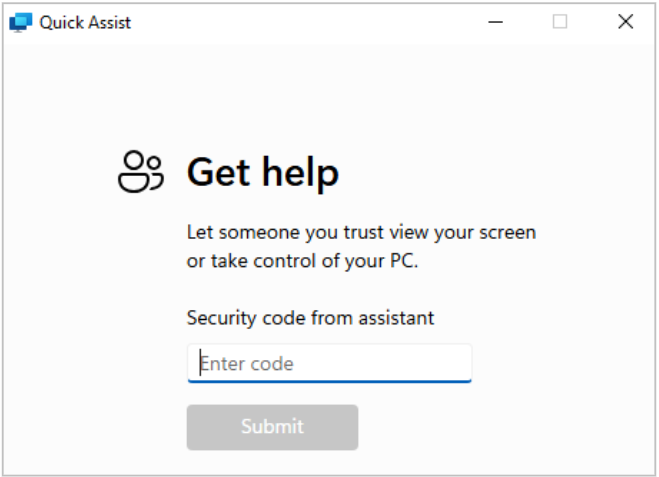Viewport: 659px width, 477px height.
Task: Click the Quick Assist app icon in title bar
Action: [x=20, y=22]
